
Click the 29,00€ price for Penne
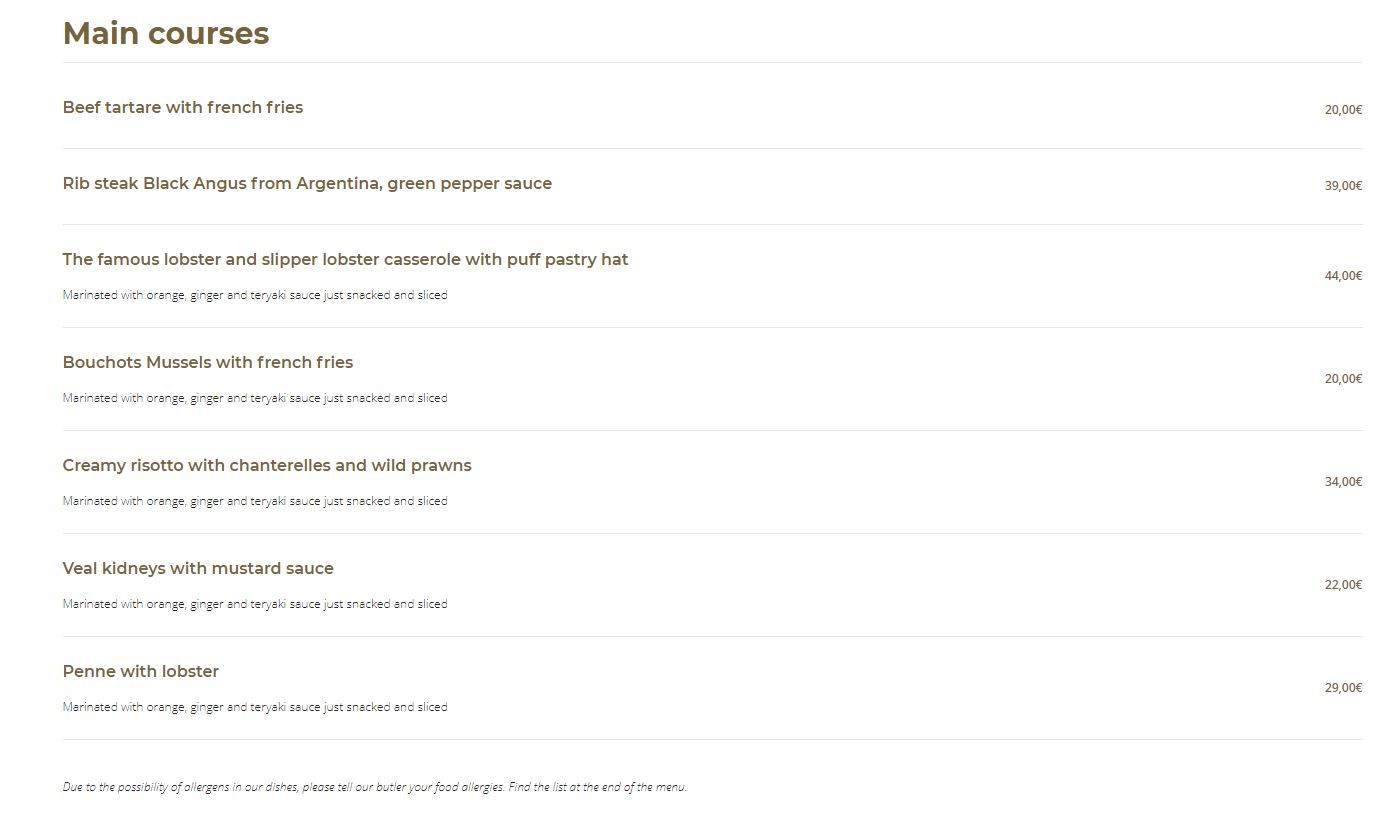[1343, 688]
